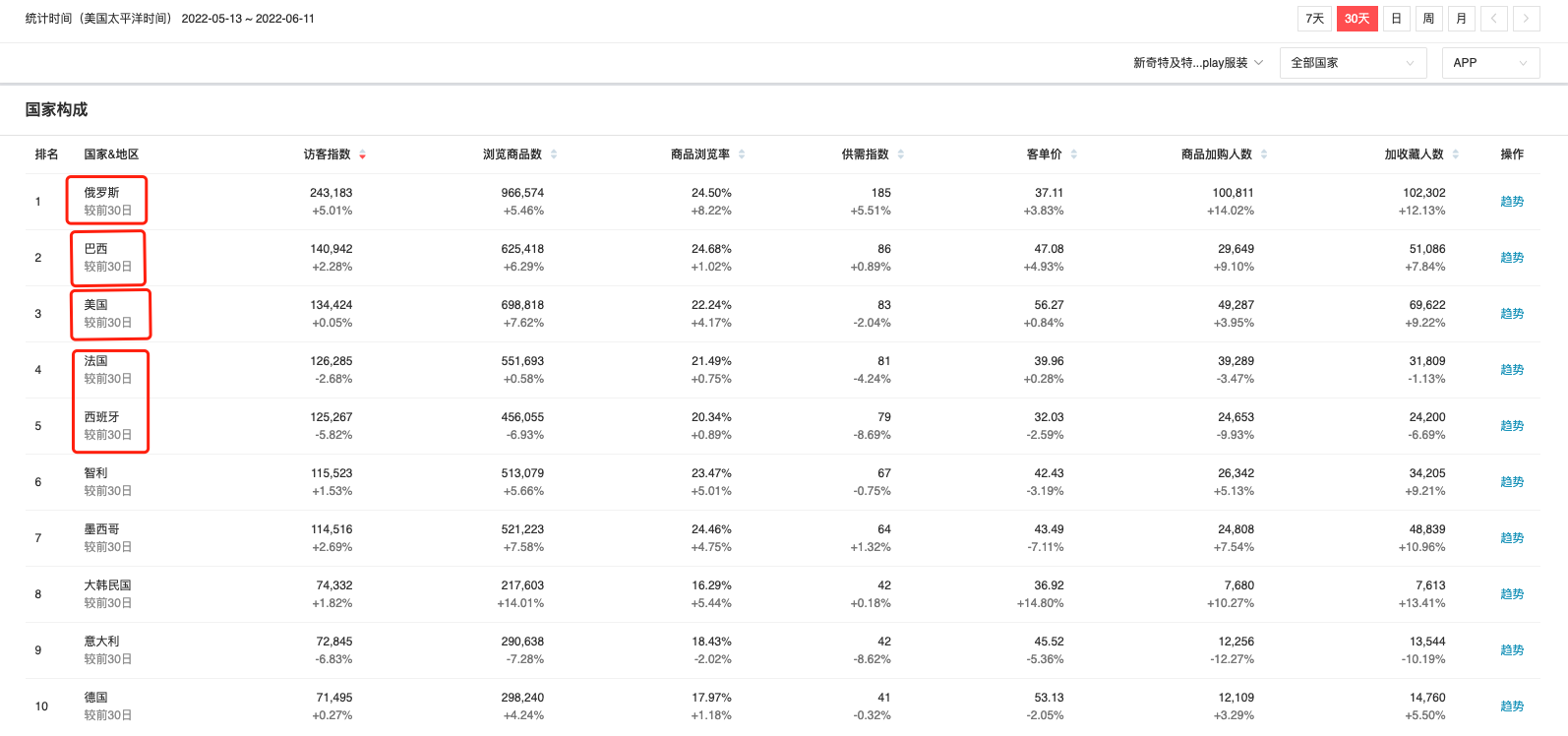This screenshot has height=736, width=1568.
Task: Click 美国 average order value 56.27
Action: click(1049, 305)
